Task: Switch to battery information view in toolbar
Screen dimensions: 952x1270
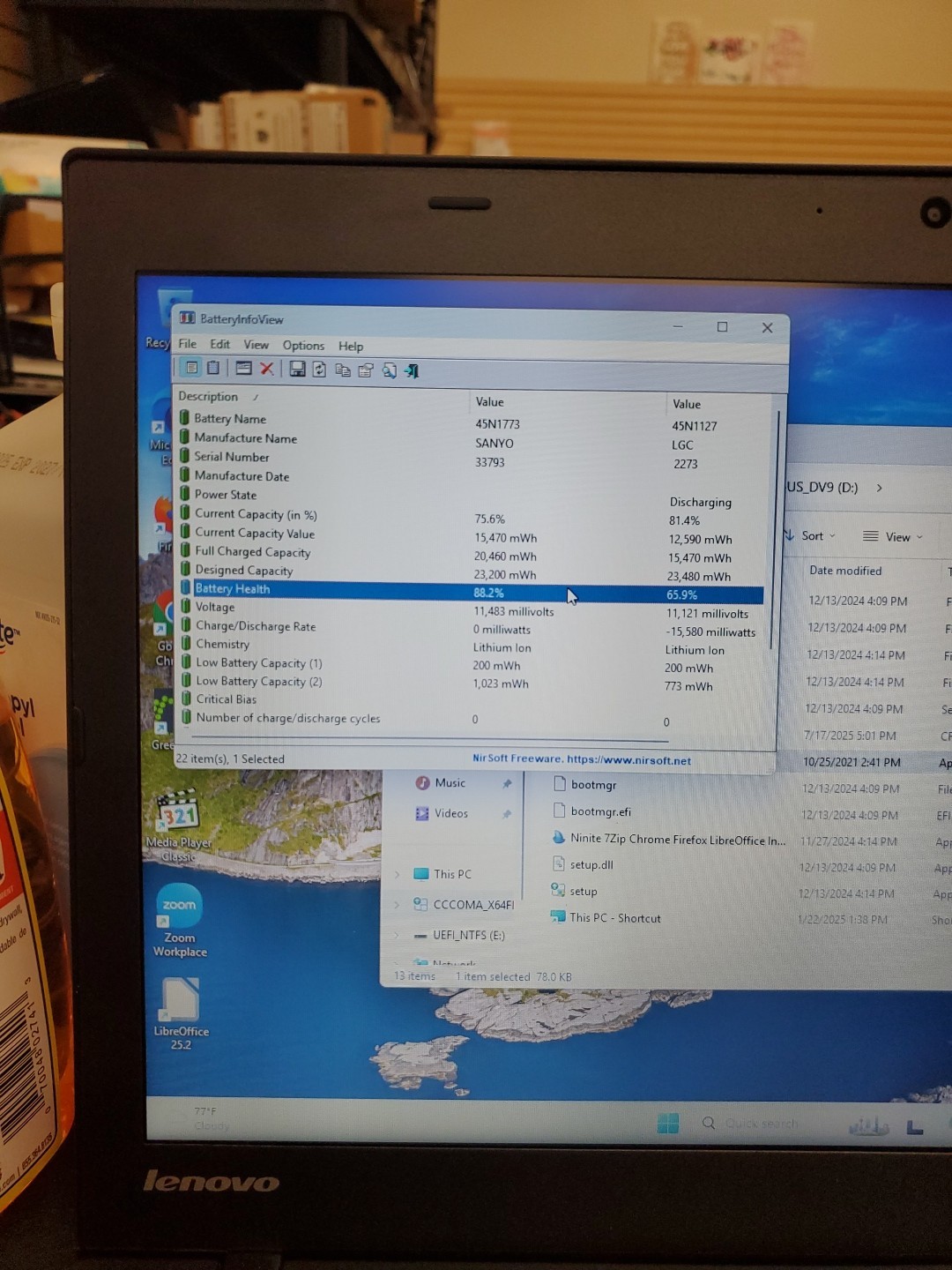Action: (x=191, y=368)
